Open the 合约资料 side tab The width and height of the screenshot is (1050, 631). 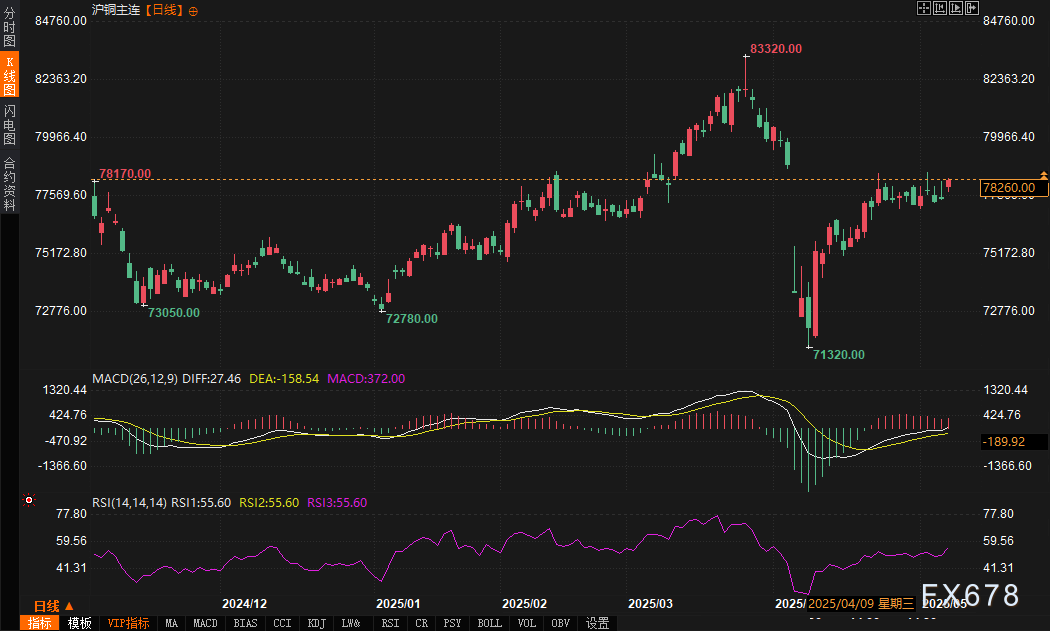[9, 184]
